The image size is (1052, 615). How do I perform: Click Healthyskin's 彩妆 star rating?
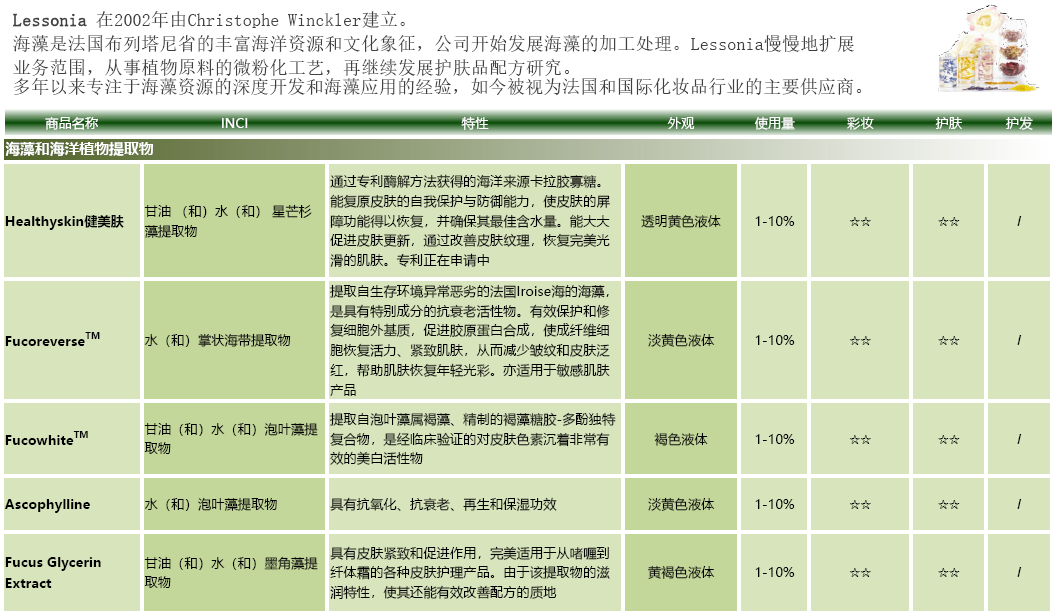click(859, 221)
